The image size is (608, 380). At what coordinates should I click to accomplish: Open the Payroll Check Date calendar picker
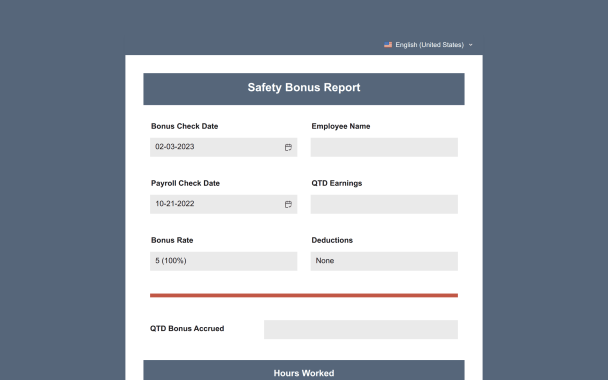[x=288, y=204]
